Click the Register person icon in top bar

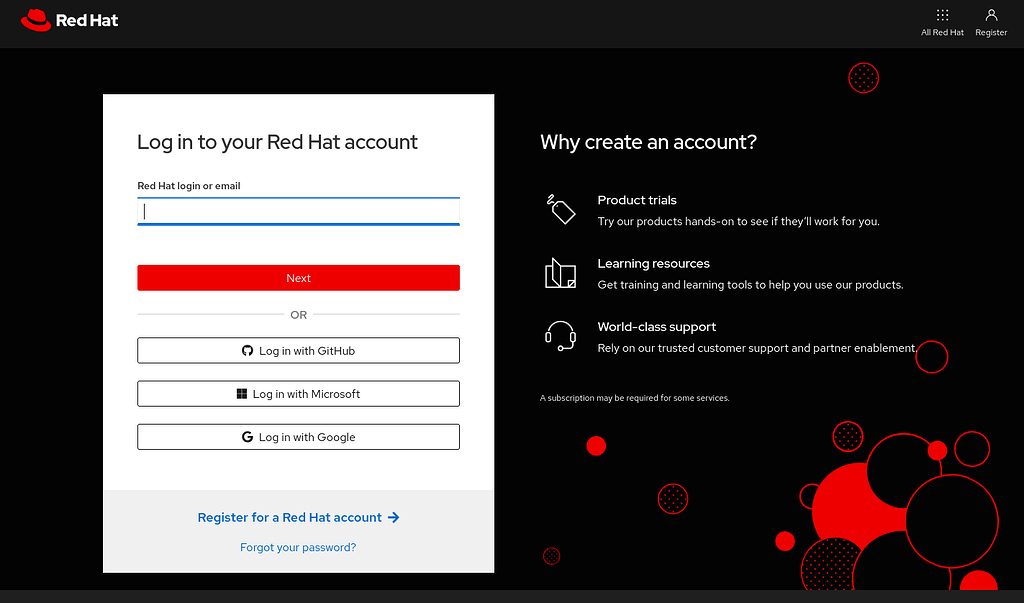pyautogui.click(x=990, y=14)
